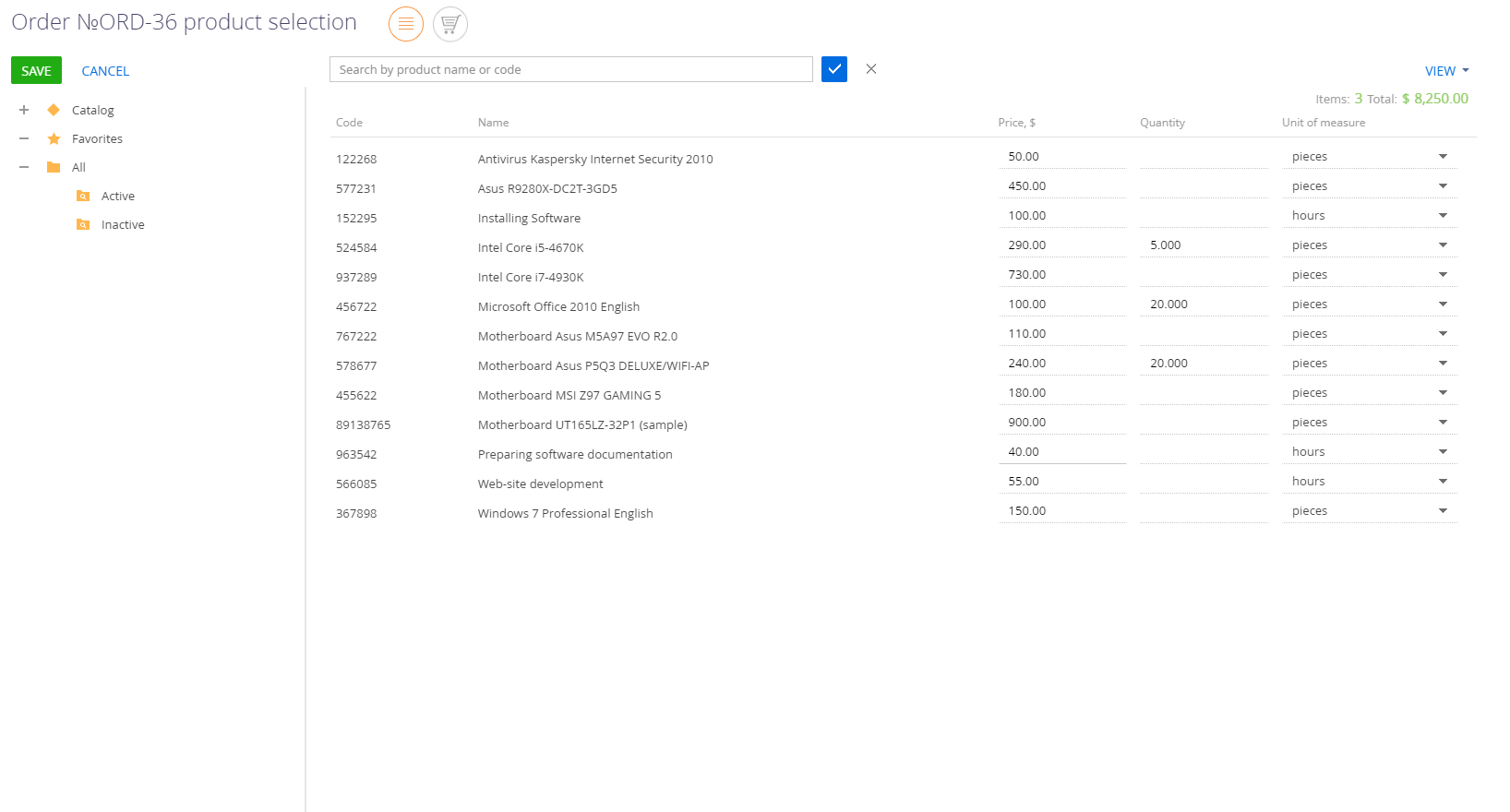Click product code 122268
This screenshot has width=1510, height=812.
point(356,159)
